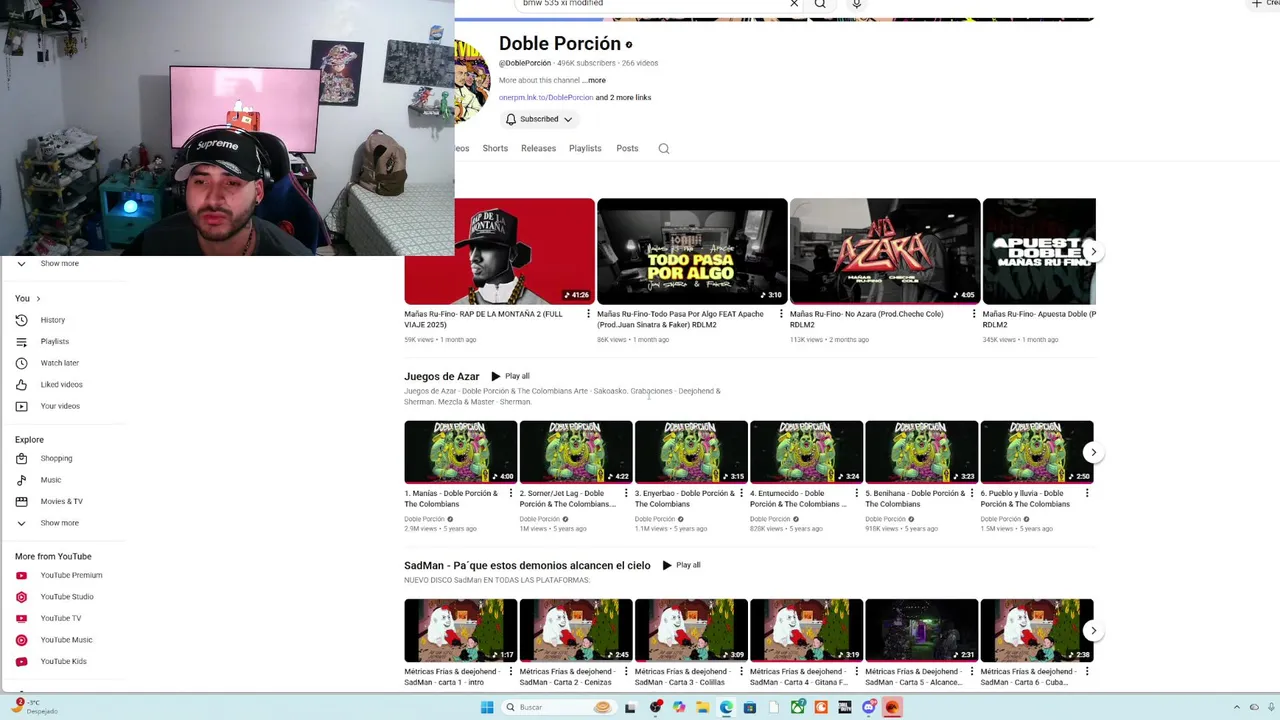
Task: Open Your videos in the sidebar
Action: point(60,406)
